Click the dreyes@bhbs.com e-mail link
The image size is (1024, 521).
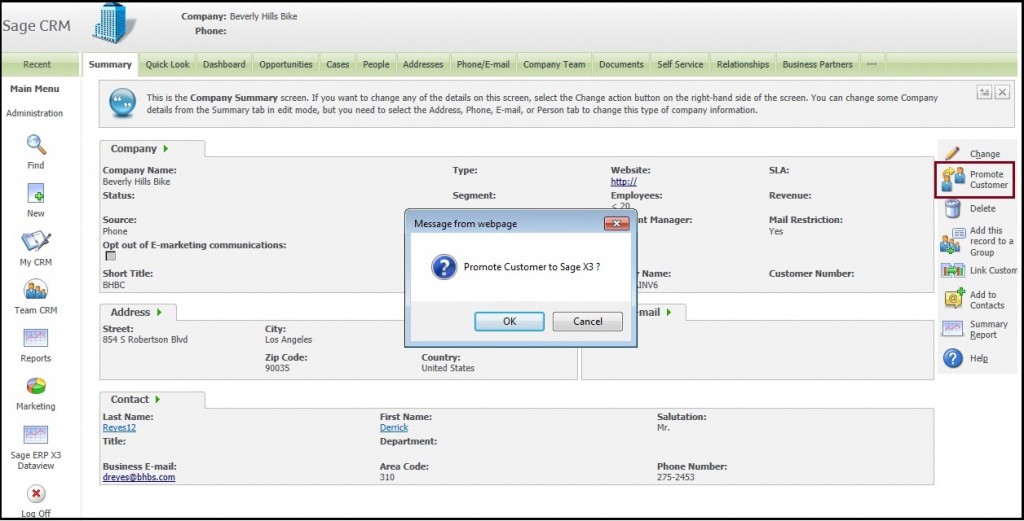click(x=138, y=477)
